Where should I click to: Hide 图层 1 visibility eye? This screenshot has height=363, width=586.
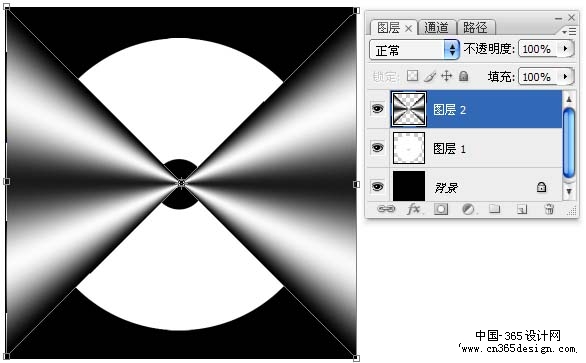pos(377,147)
